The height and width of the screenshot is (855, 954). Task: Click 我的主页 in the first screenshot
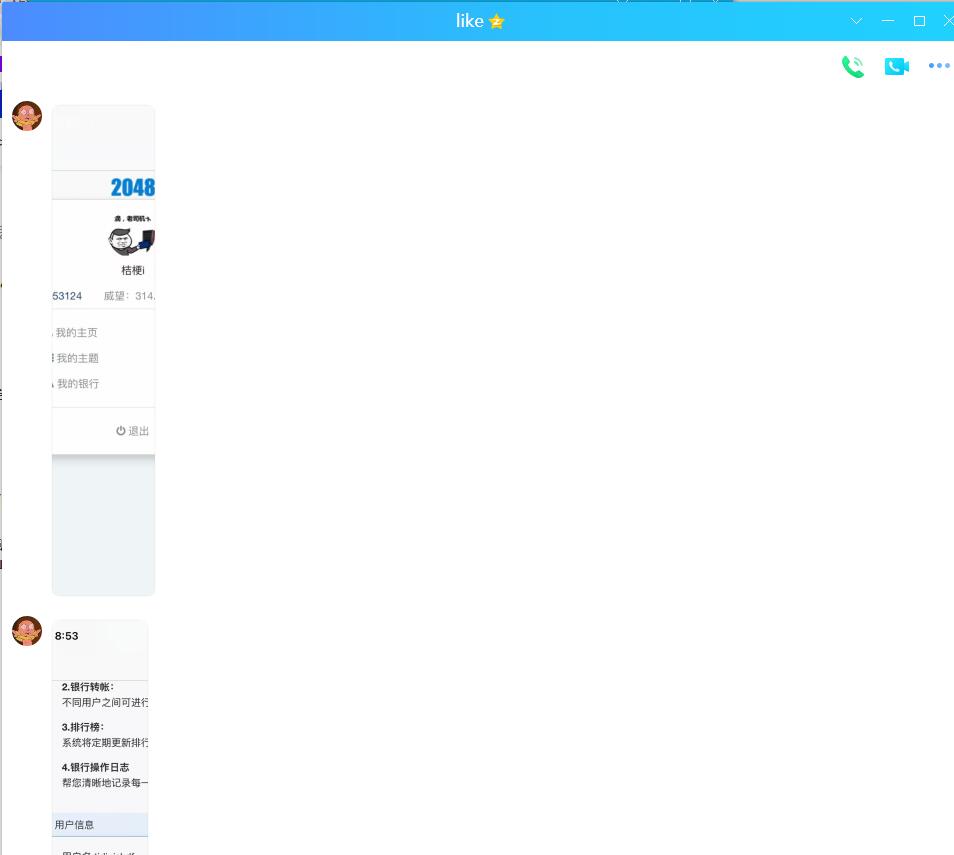[77, 333]
